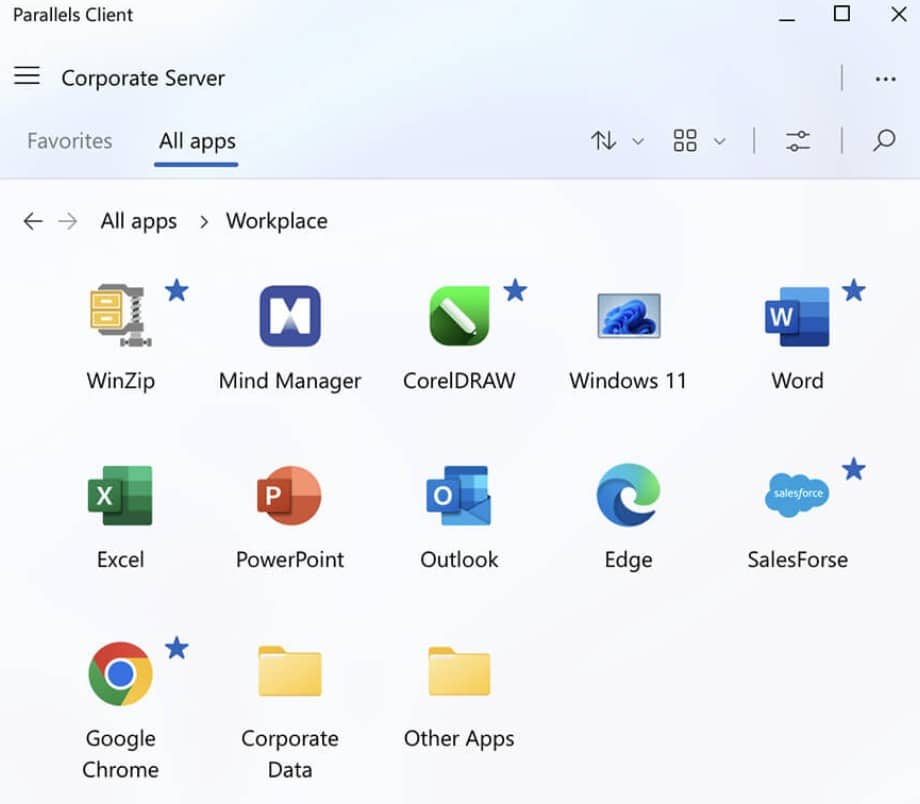
Task: Click the Workplace breadcrumb item
Action: pos(277,221)
